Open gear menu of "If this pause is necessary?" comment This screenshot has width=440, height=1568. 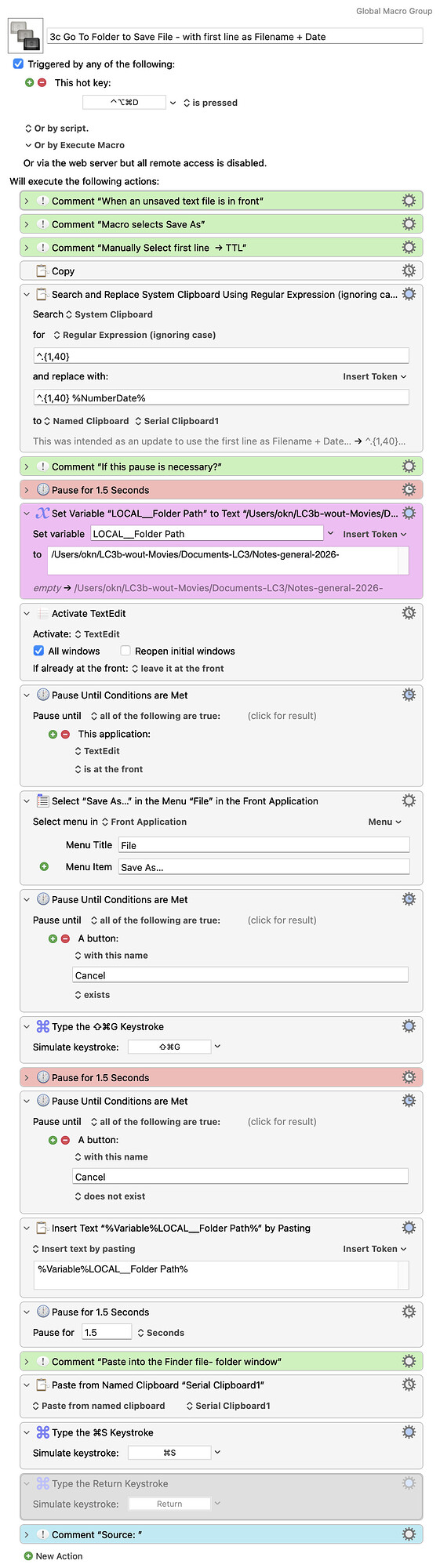409,466
